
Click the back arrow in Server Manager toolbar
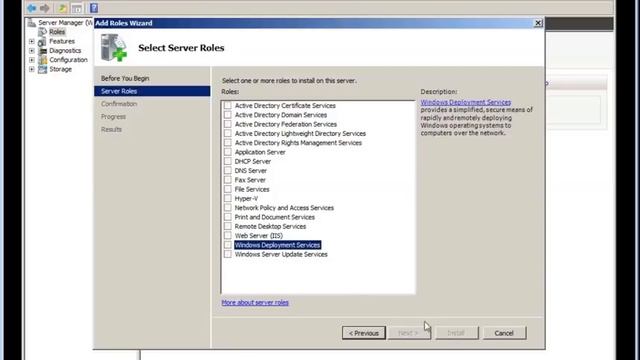[x=31, y=8]
